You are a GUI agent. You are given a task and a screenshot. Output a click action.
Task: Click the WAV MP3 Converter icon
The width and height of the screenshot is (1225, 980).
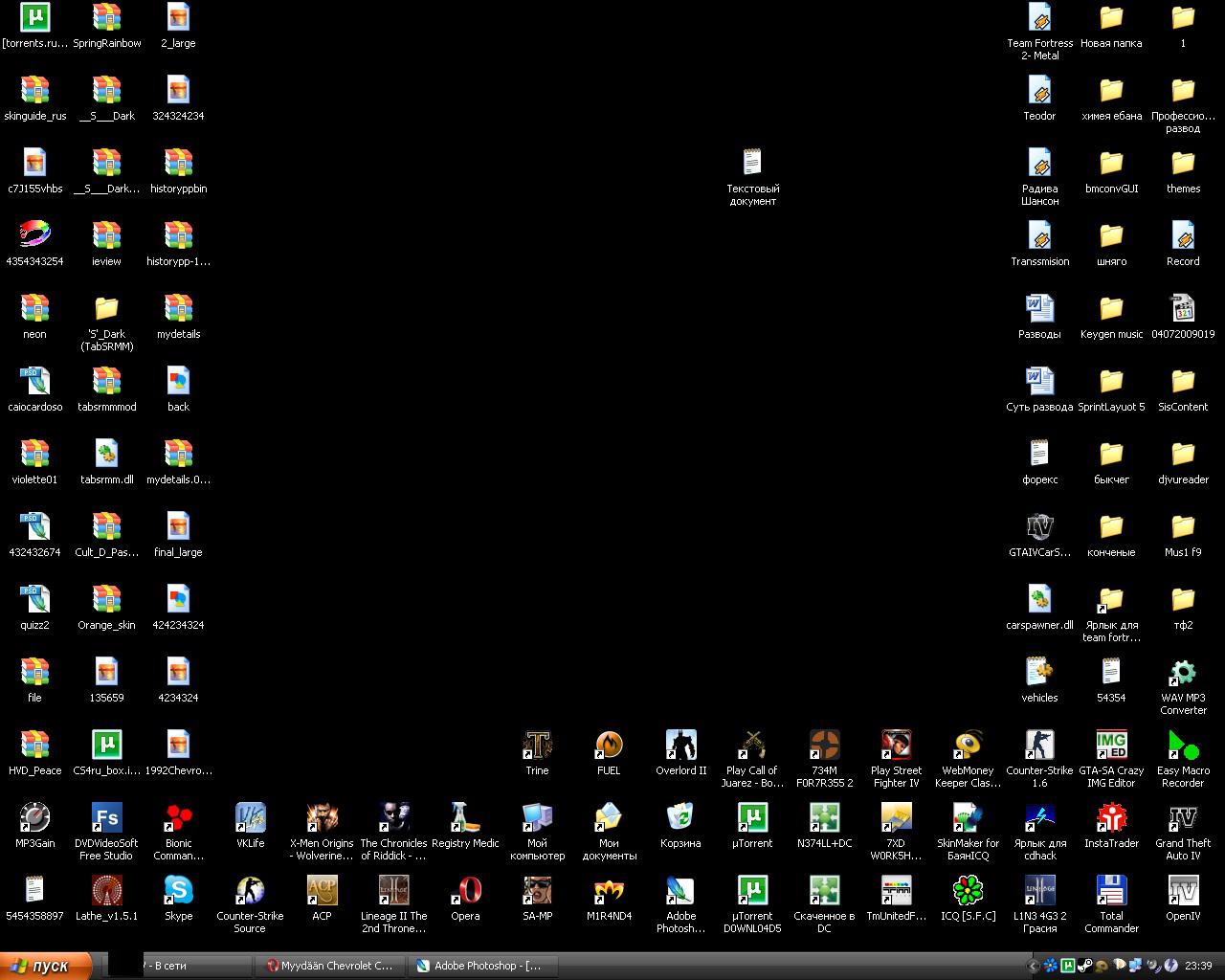tap(1183, 672)
